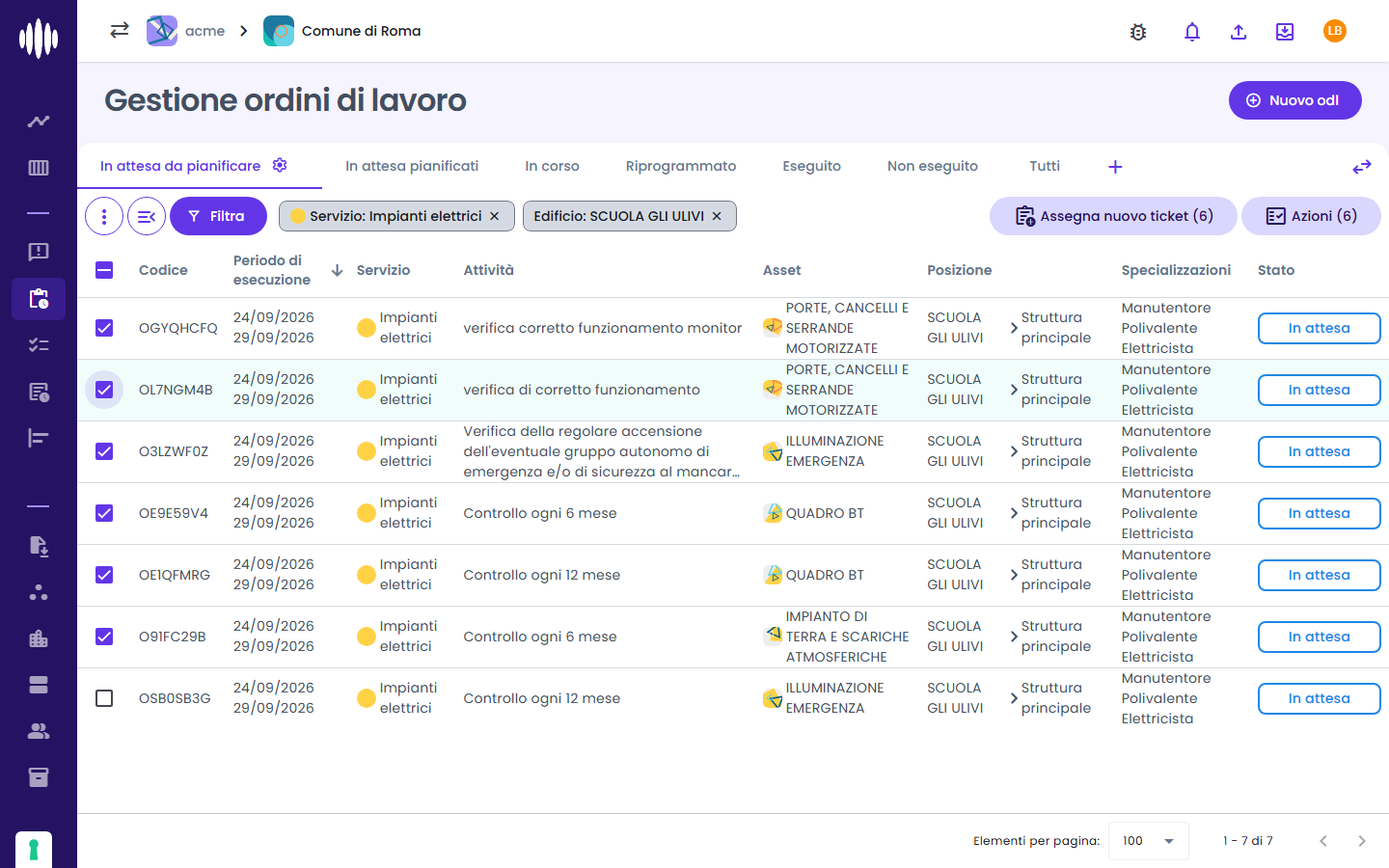Click the upload icon in top bar
Screen dimensions: 1389x868
[x=1239, y=32]
